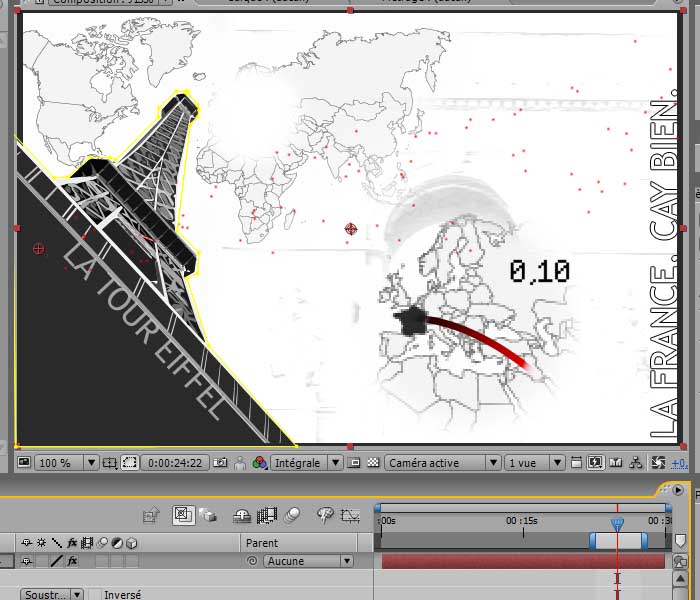Click the 3D layer cube header icon

point(132,543)
